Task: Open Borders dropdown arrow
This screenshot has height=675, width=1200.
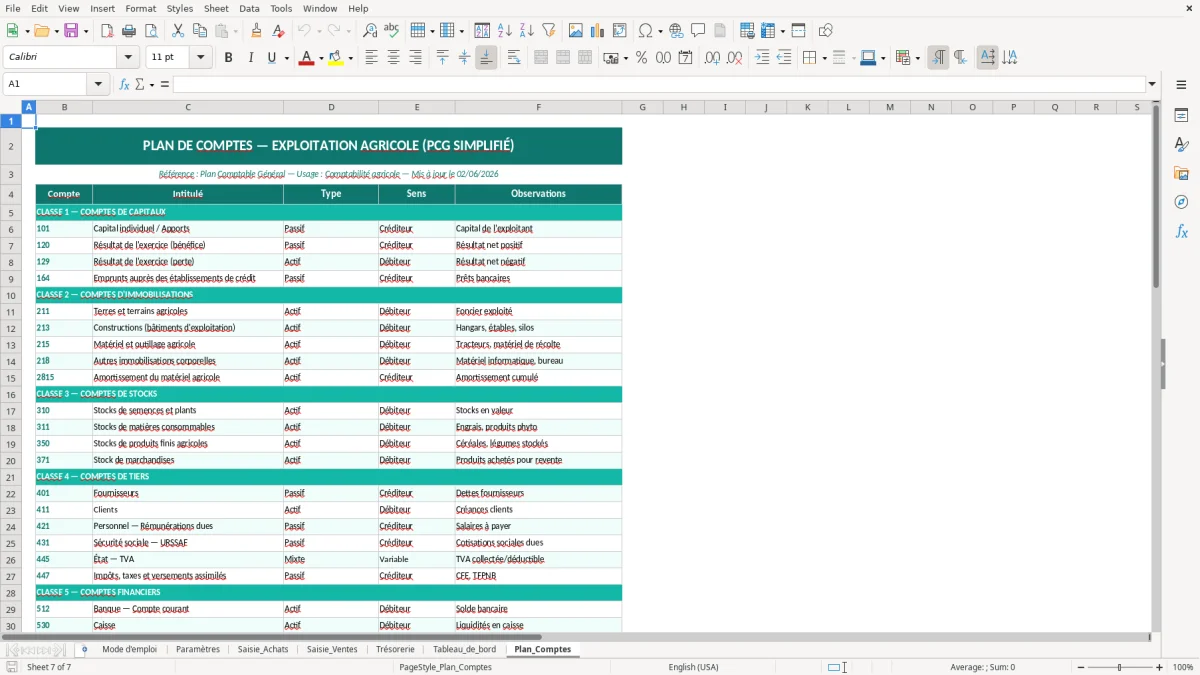Action: tap(824, 58)
